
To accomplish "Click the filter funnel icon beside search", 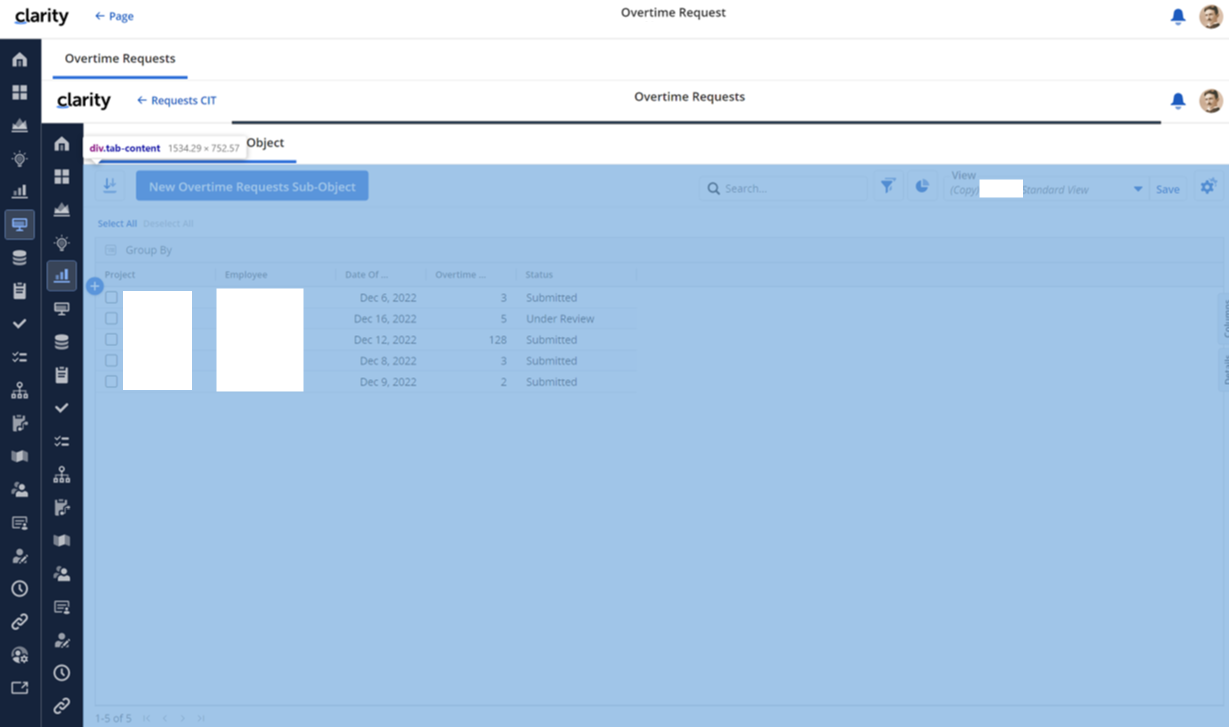I will (x=887, y=187).
